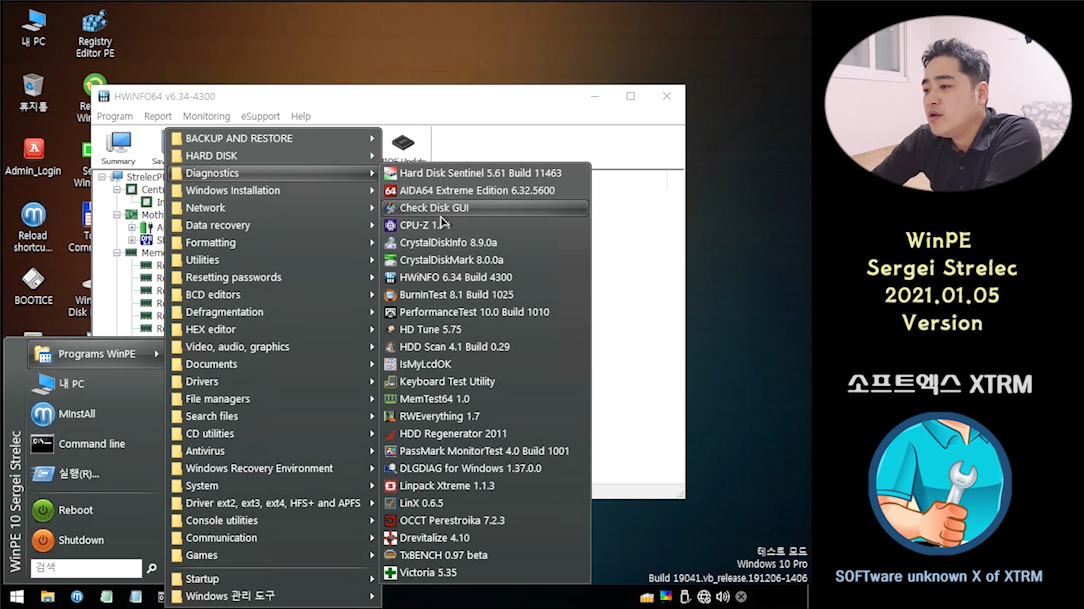This screenshot has height=609, width=1084.
Task: Open Admin_Login desktop icon
Action: pyautogui.click(x=33, y=157)
